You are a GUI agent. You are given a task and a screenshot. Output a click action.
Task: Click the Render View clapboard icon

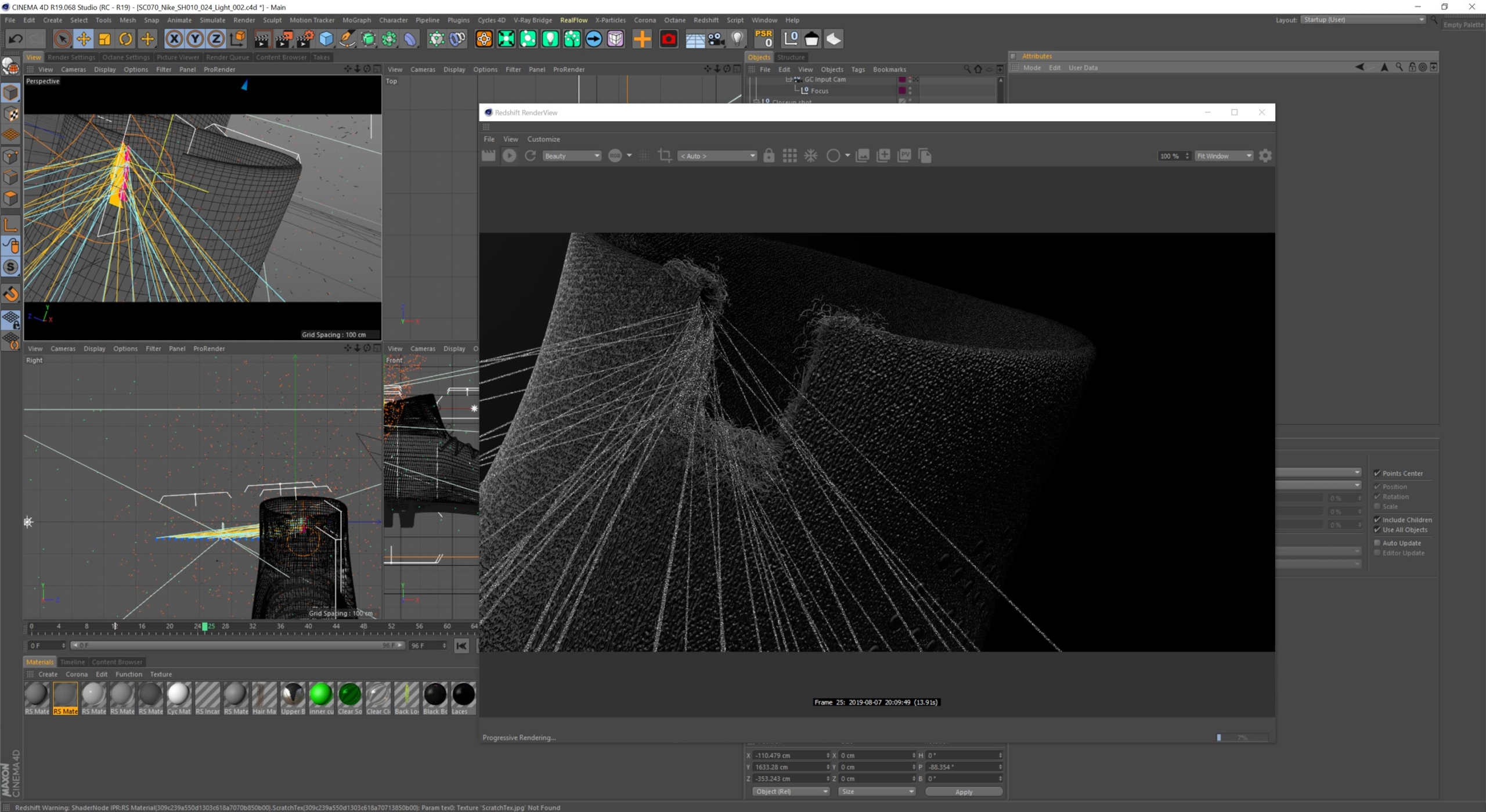coord(262,39)
